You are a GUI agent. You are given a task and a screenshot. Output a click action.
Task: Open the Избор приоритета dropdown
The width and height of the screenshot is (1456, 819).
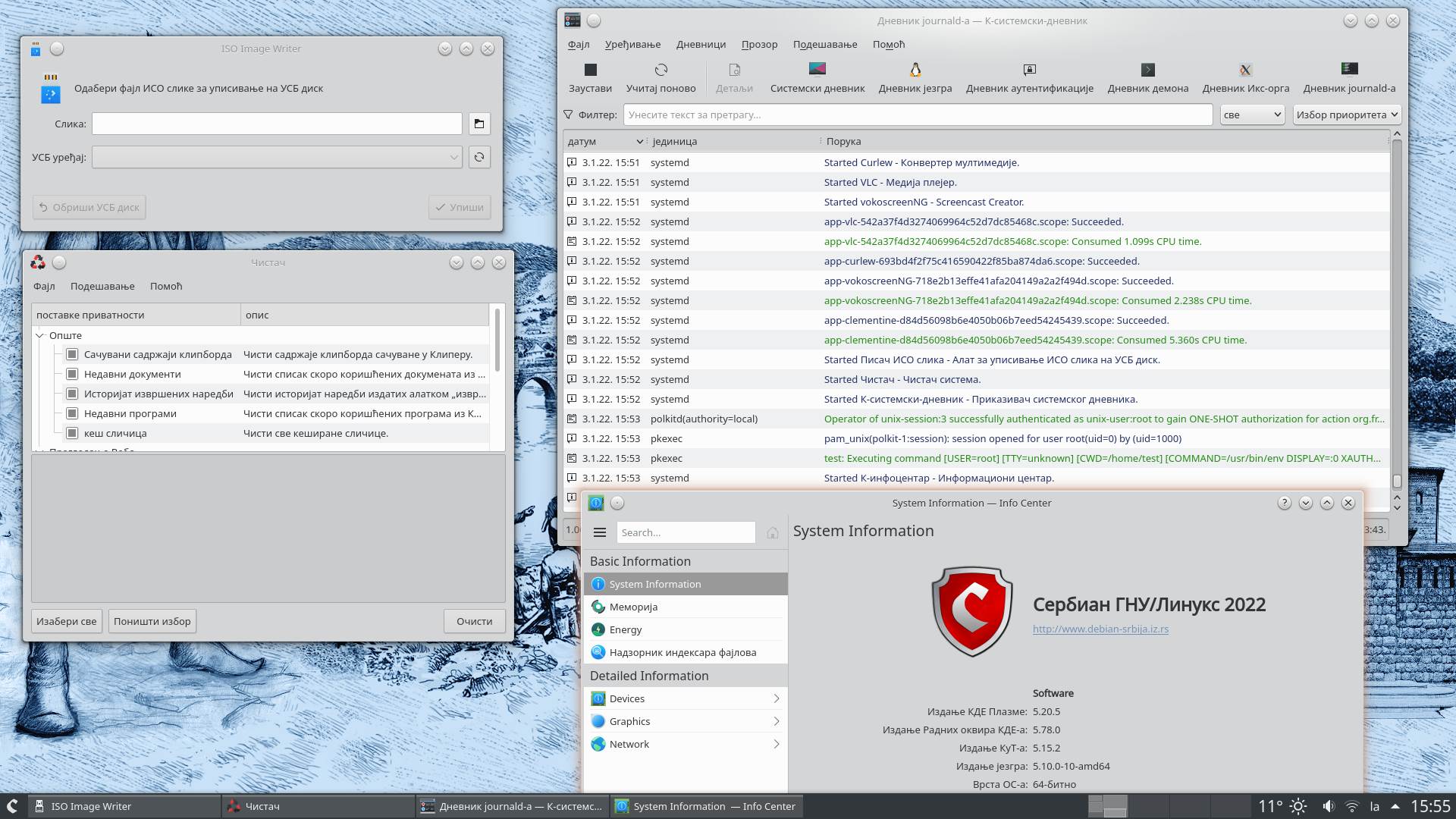tap(1346, 115)
